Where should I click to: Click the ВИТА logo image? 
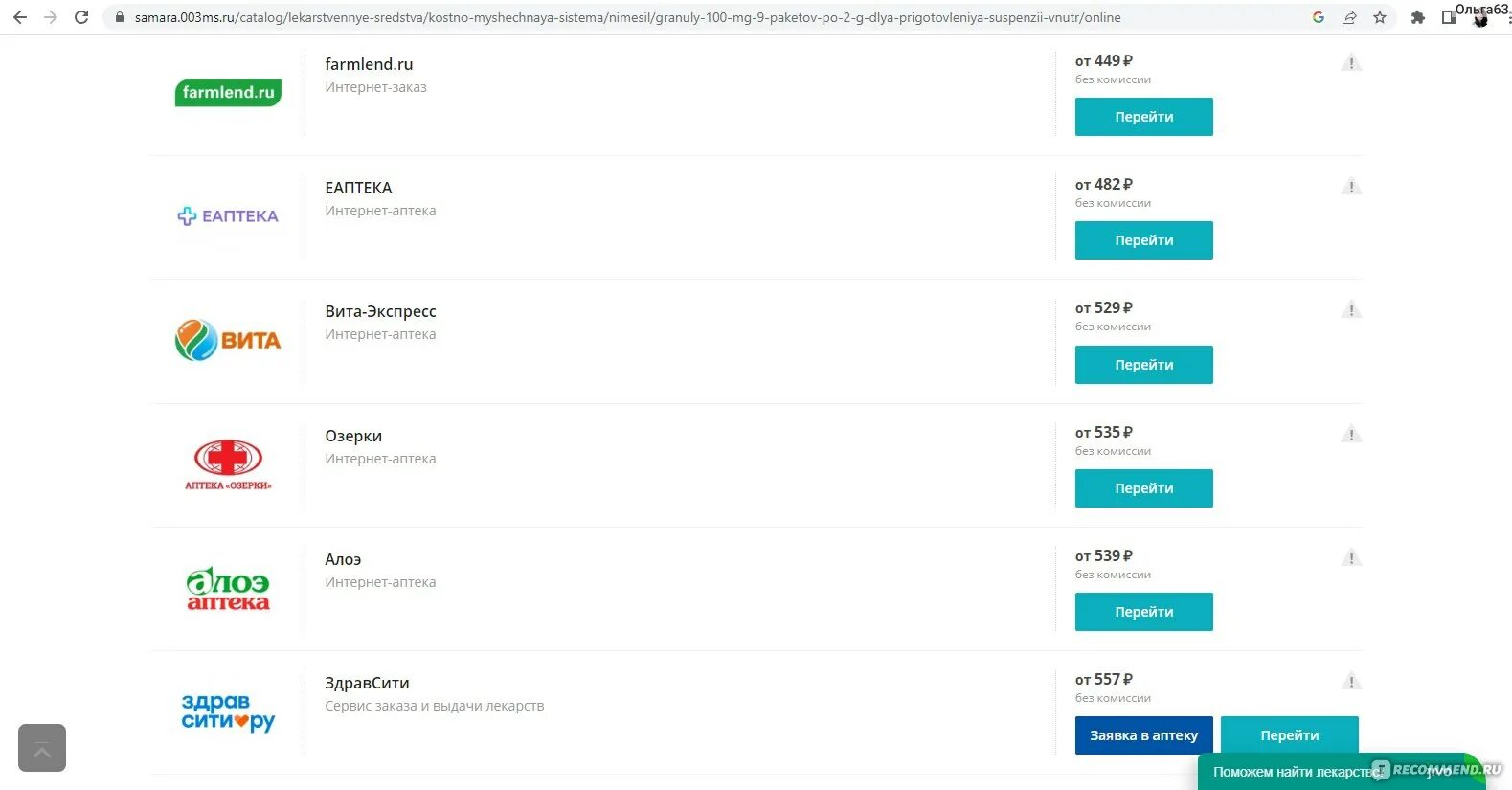pos(228,340)
